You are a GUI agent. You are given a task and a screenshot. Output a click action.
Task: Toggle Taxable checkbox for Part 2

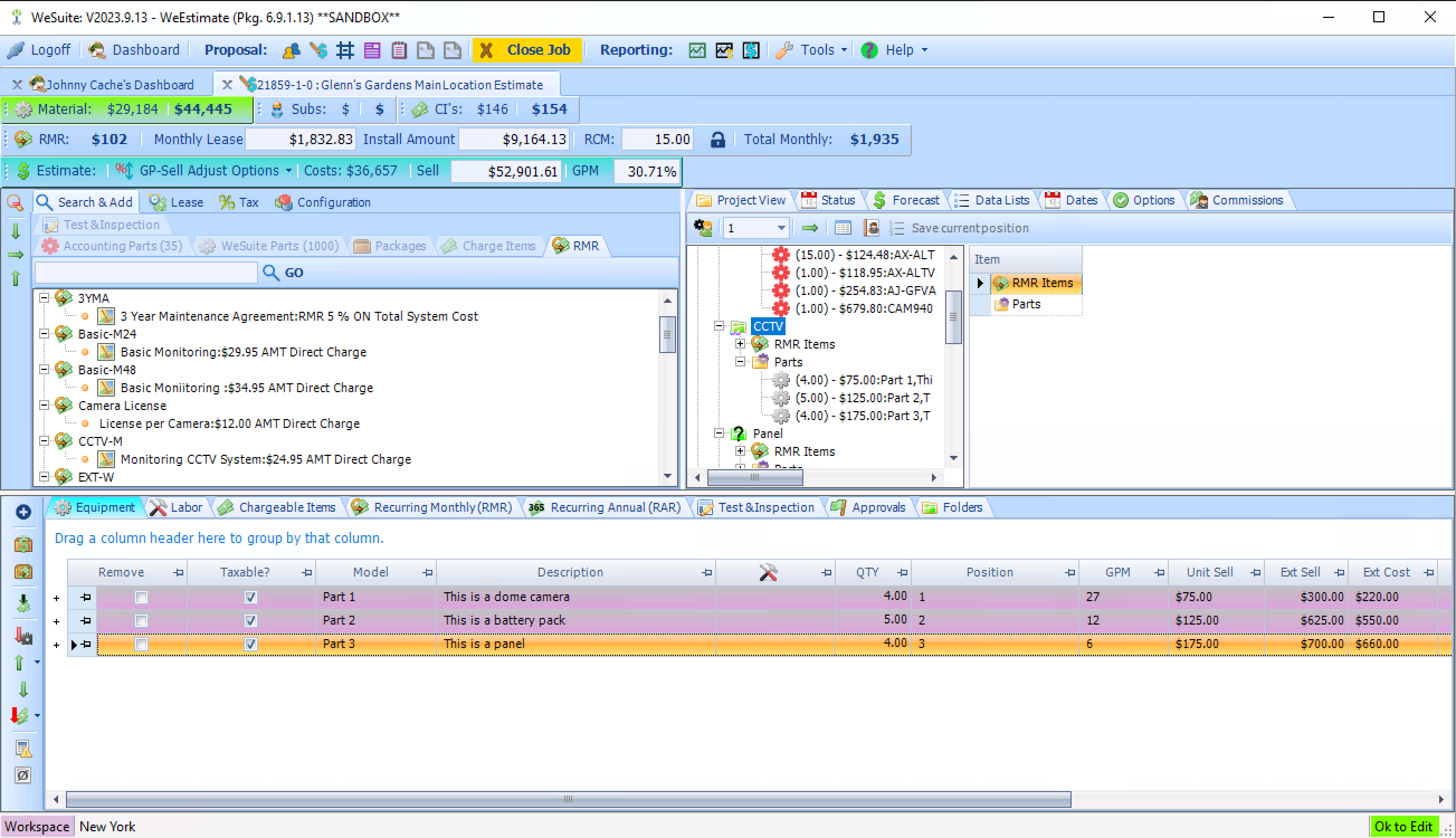pyautogui.click(x=250, y=621)
